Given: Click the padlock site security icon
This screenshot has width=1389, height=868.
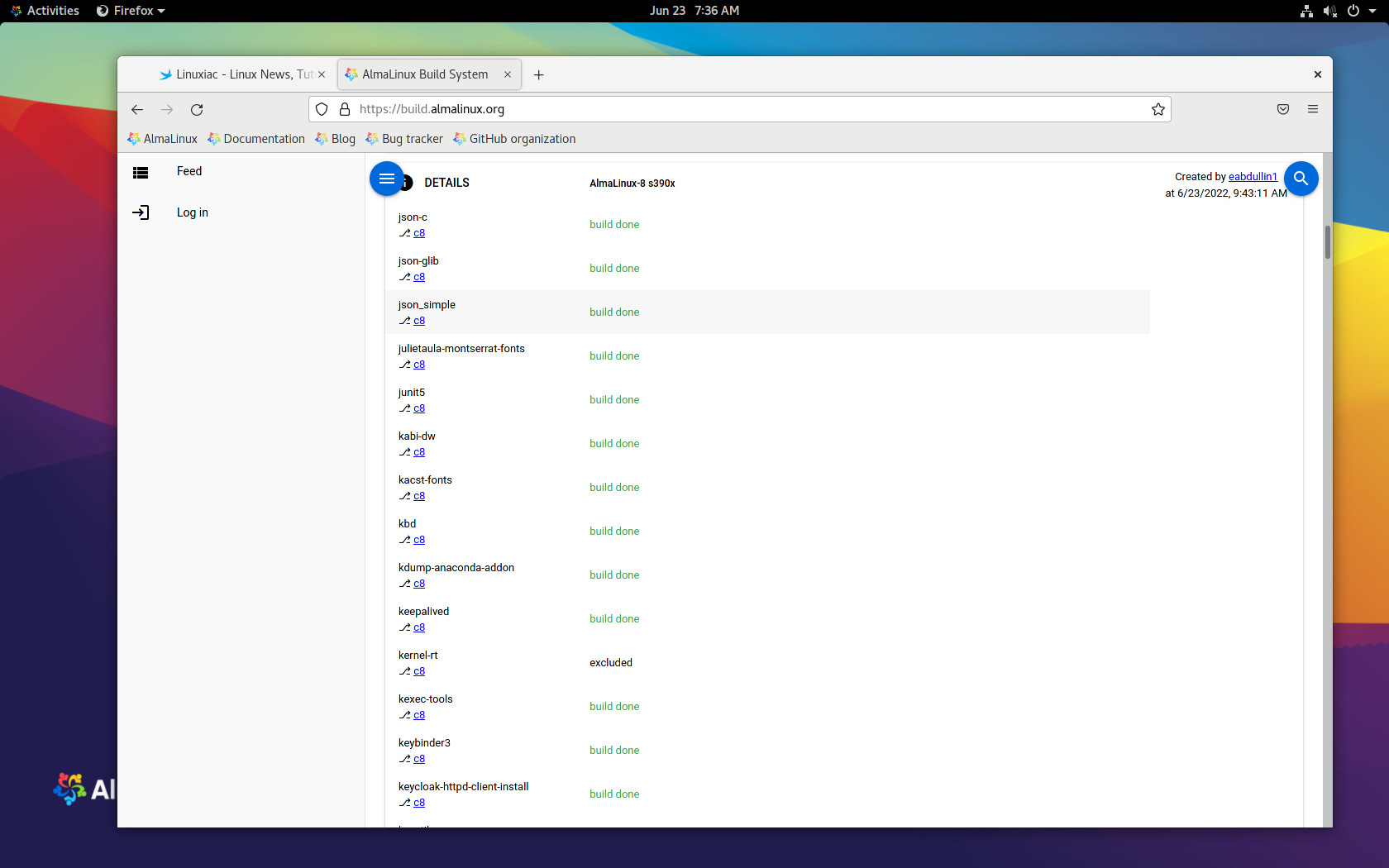Looking at the screenshot, I should 345,109.
